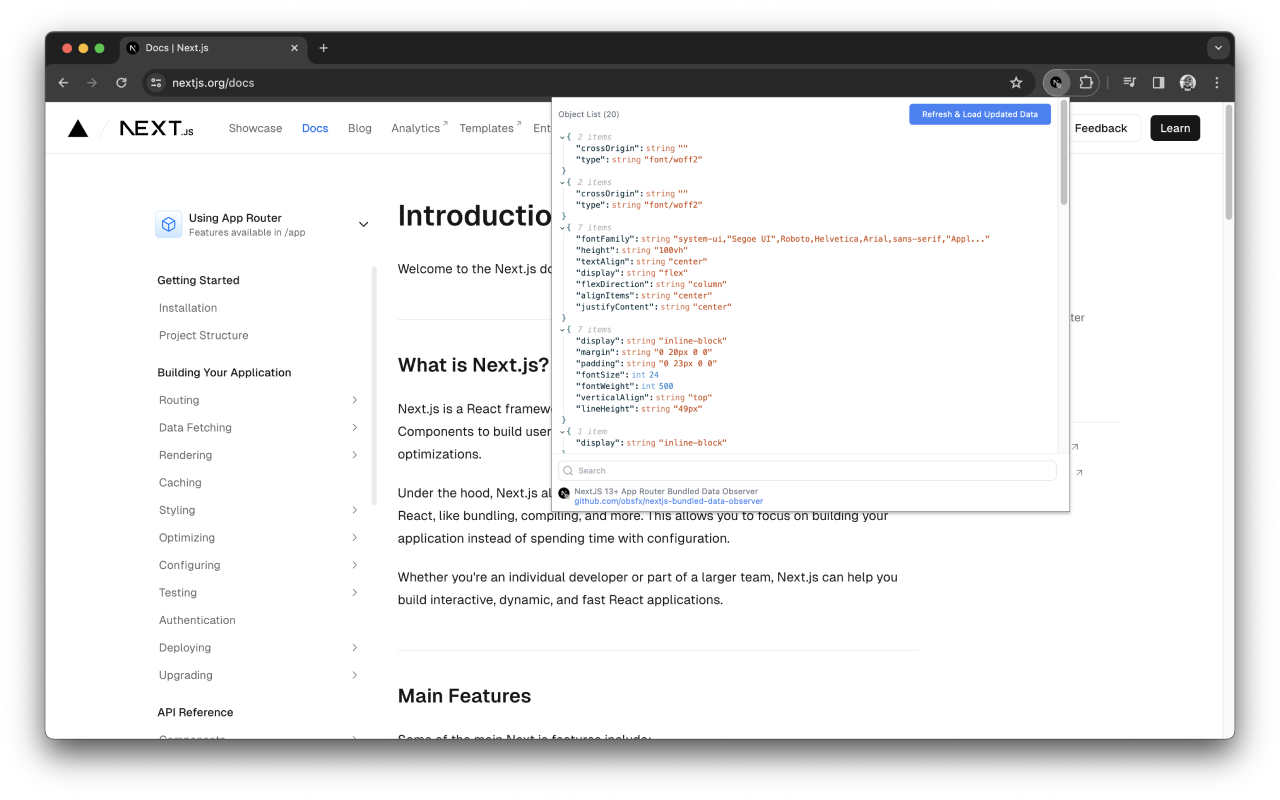The width and height of the screenshot is (1280, 800).
Task: Show the Chrome side panel
Action: coord(1158,83)
